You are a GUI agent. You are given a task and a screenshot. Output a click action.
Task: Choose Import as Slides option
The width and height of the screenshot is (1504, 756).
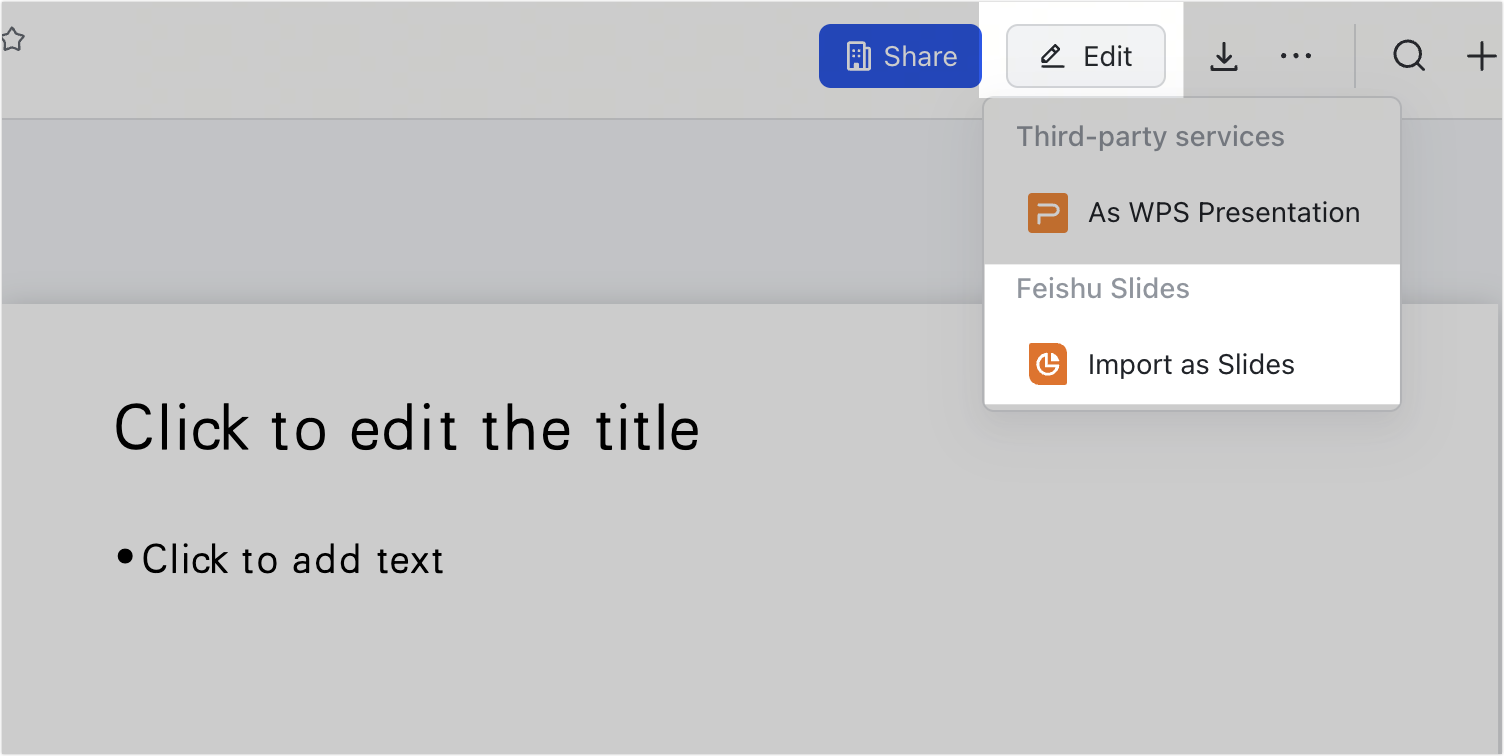point(1191,364)
